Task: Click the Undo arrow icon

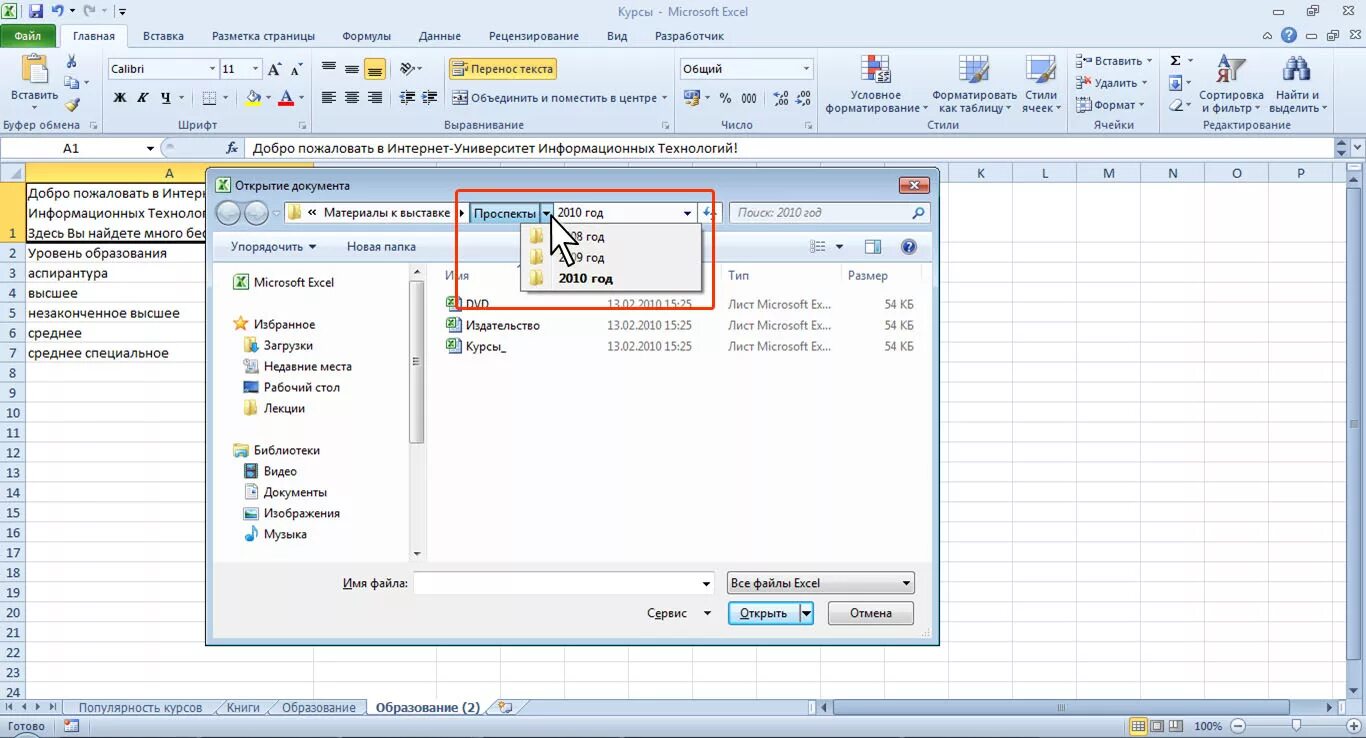Action: [x=58, y=12]
